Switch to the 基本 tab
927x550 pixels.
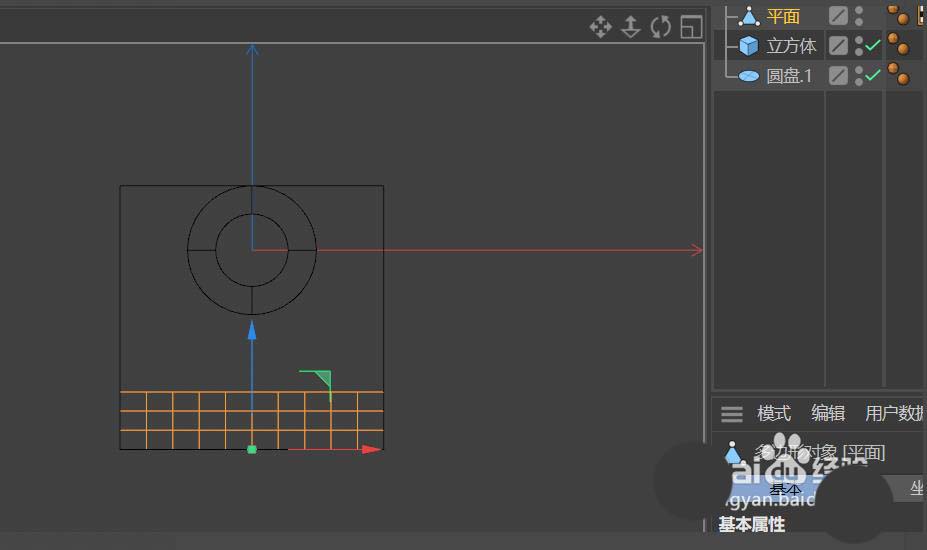[784, 489]
